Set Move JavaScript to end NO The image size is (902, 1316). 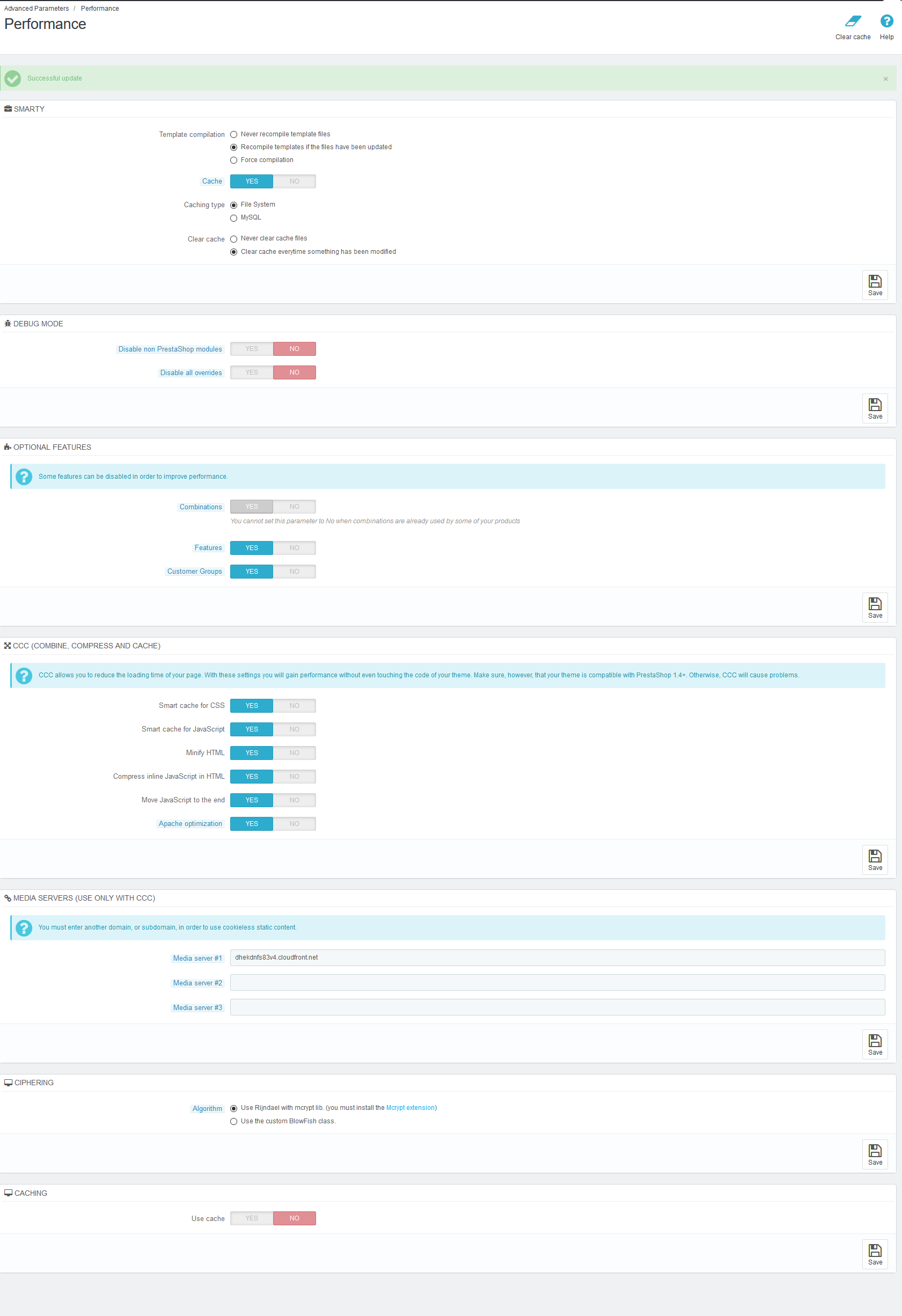coord(295,800)
